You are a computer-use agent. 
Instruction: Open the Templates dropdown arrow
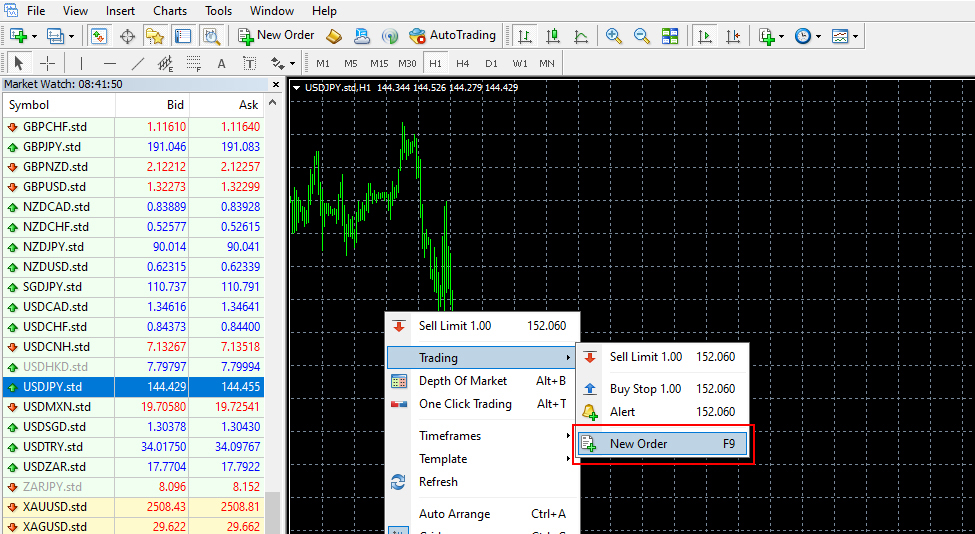(856, 37)
